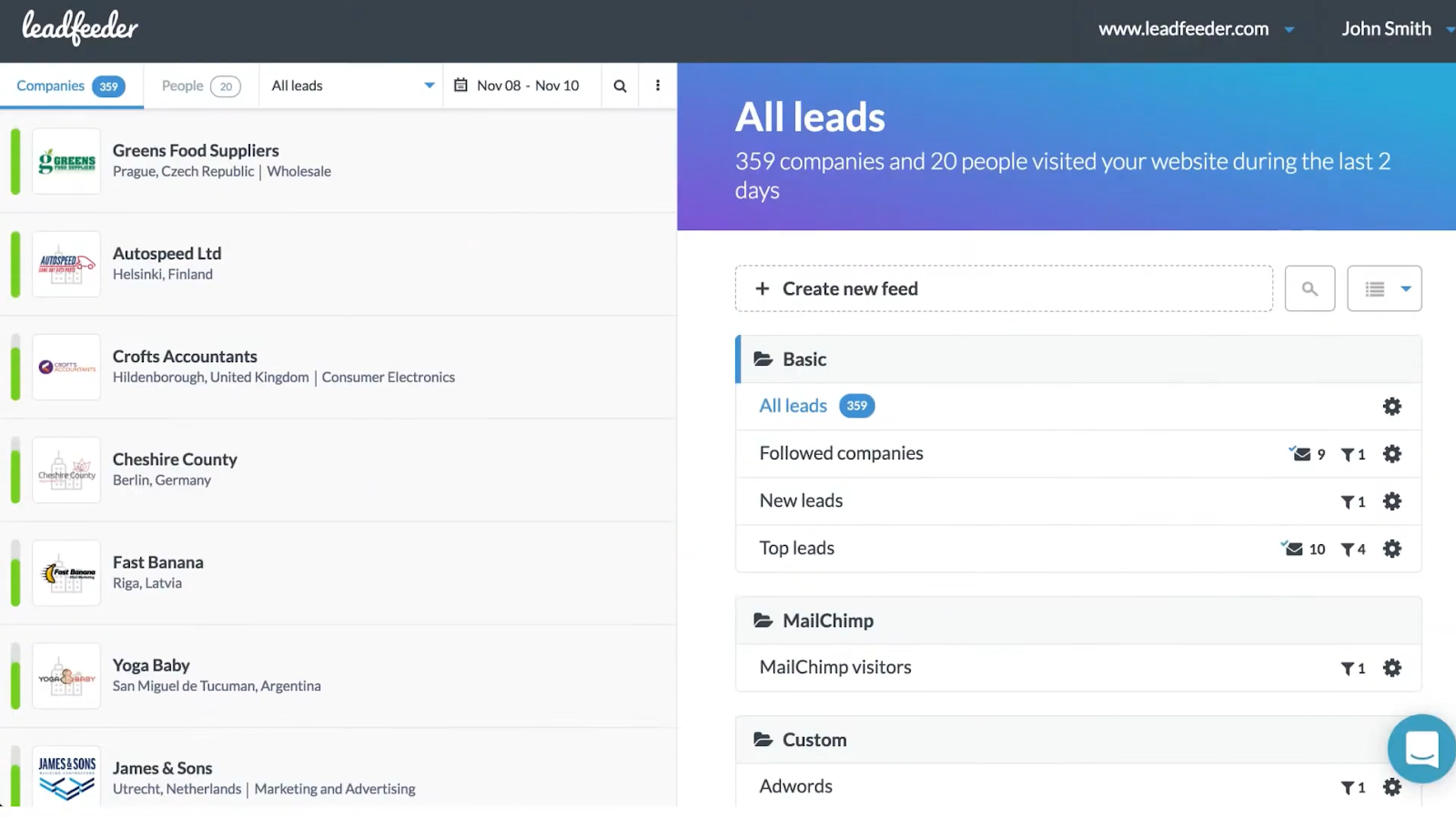The image size is (1456, 818).
Task: Click filter icon on New leads row
Action: point(1348,502)
